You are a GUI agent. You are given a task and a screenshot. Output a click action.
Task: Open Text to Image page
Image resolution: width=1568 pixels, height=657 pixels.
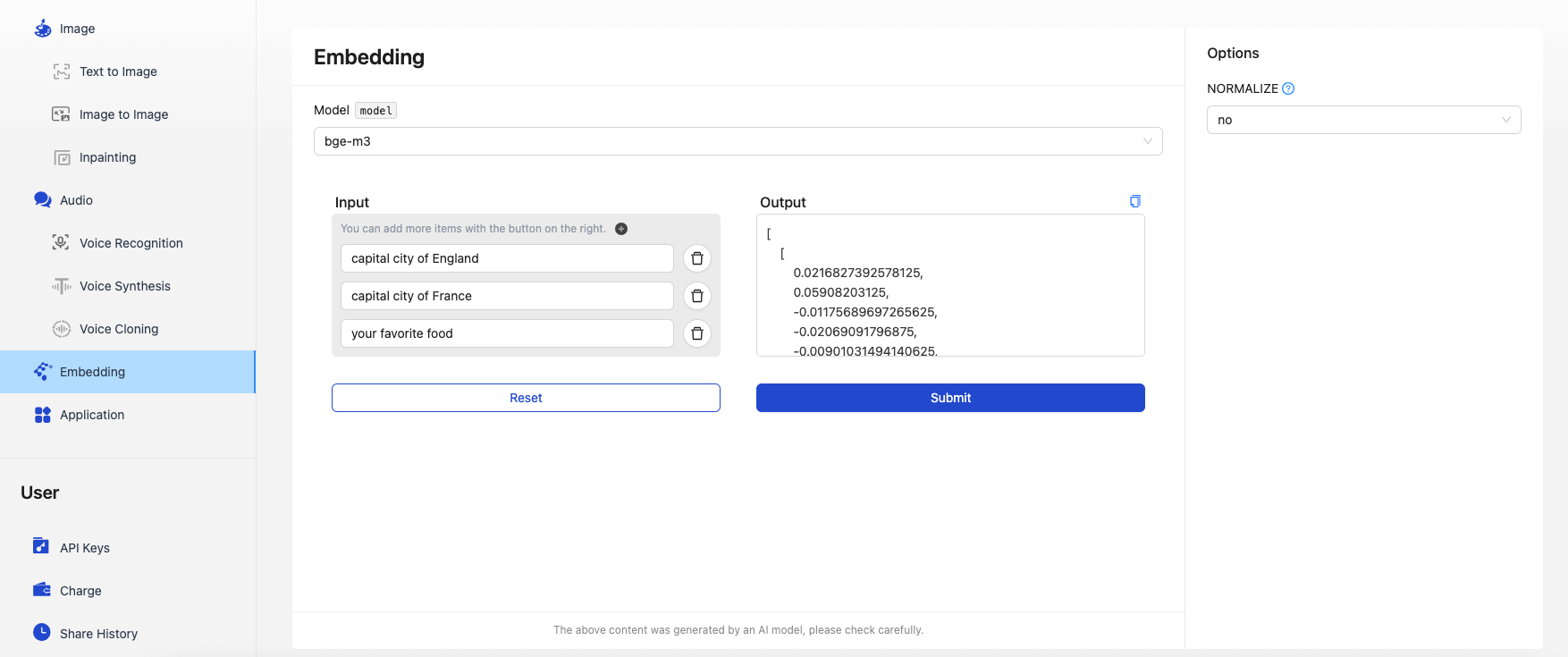point(118,72)
